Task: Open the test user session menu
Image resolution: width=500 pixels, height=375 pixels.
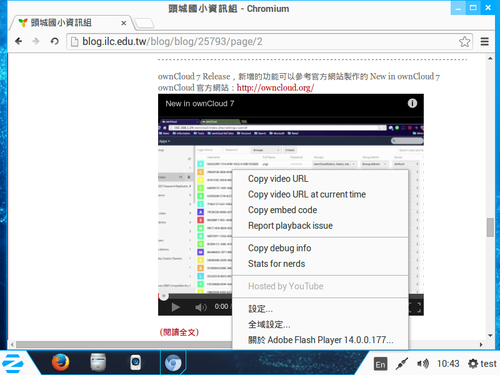Action: (x=482, y=364)
